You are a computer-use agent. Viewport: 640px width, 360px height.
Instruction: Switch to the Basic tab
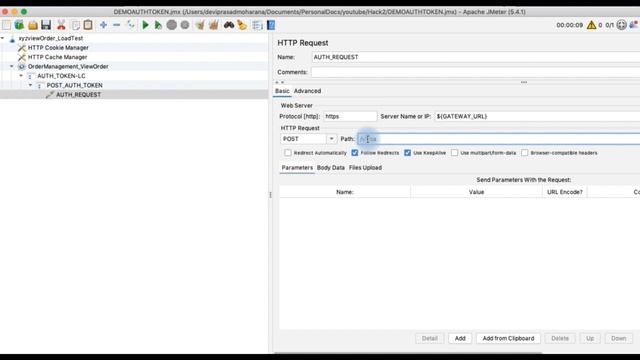click(282, 91)
